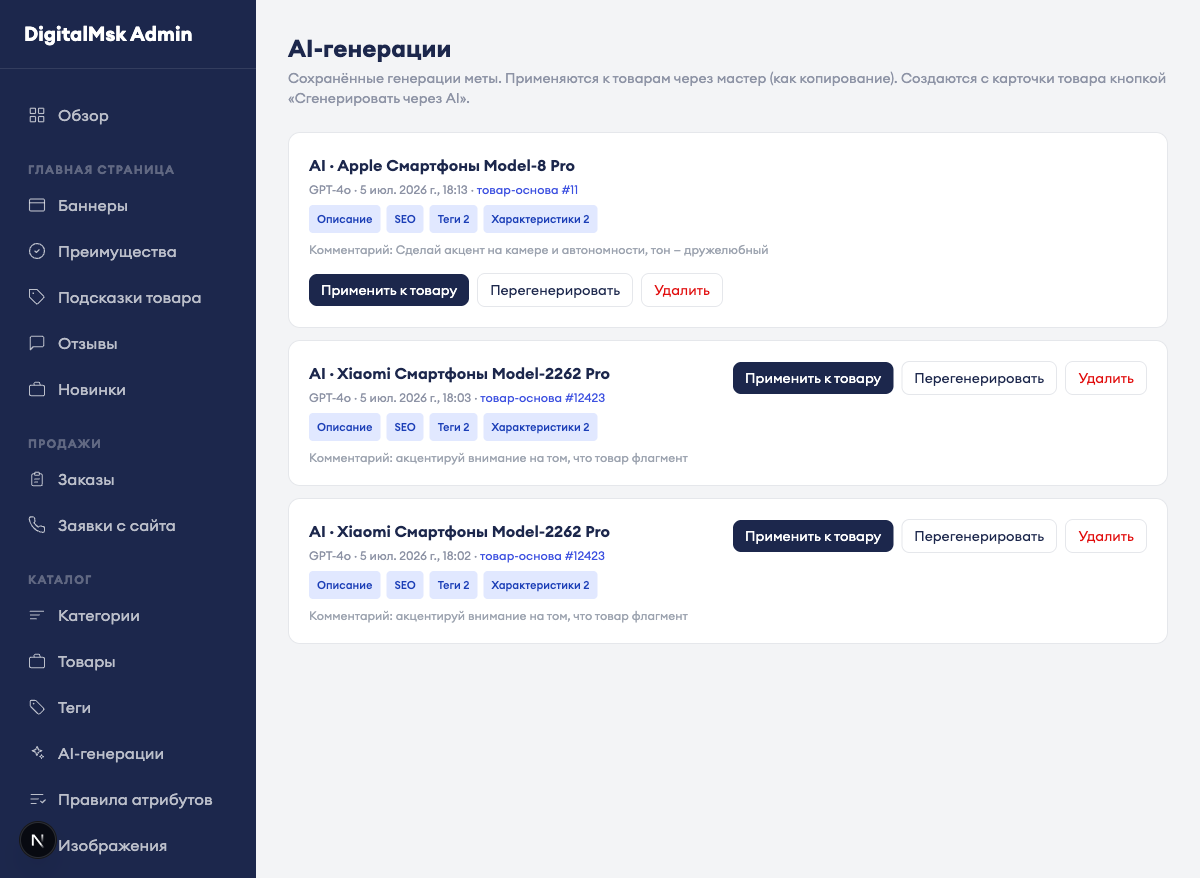Click the Категории list icon
This screenshot has height=878, width=1200.
click(x=37, y=615)
